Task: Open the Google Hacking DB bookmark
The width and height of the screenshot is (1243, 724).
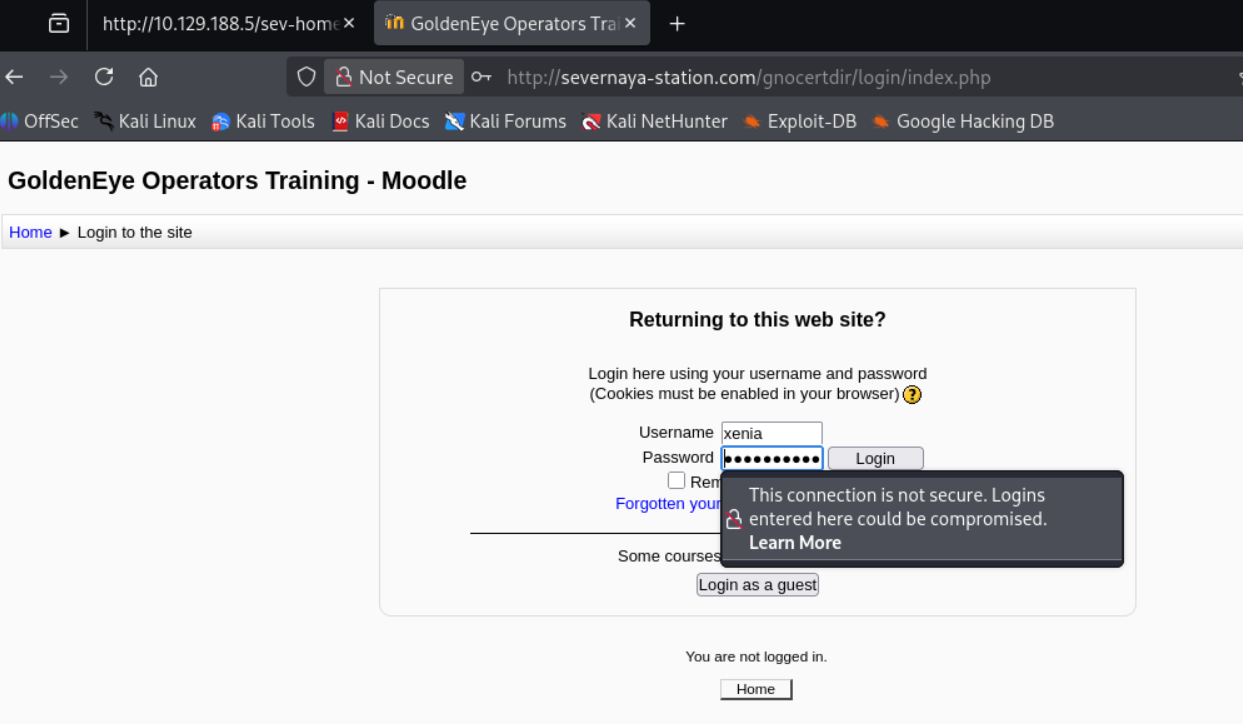Action: point(963,121)
